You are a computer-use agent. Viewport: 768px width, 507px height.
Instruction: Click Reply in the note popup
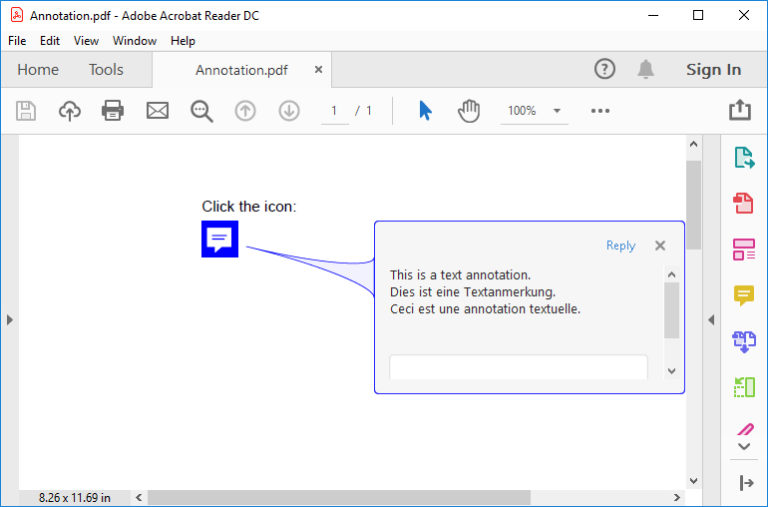coord(621,245)
